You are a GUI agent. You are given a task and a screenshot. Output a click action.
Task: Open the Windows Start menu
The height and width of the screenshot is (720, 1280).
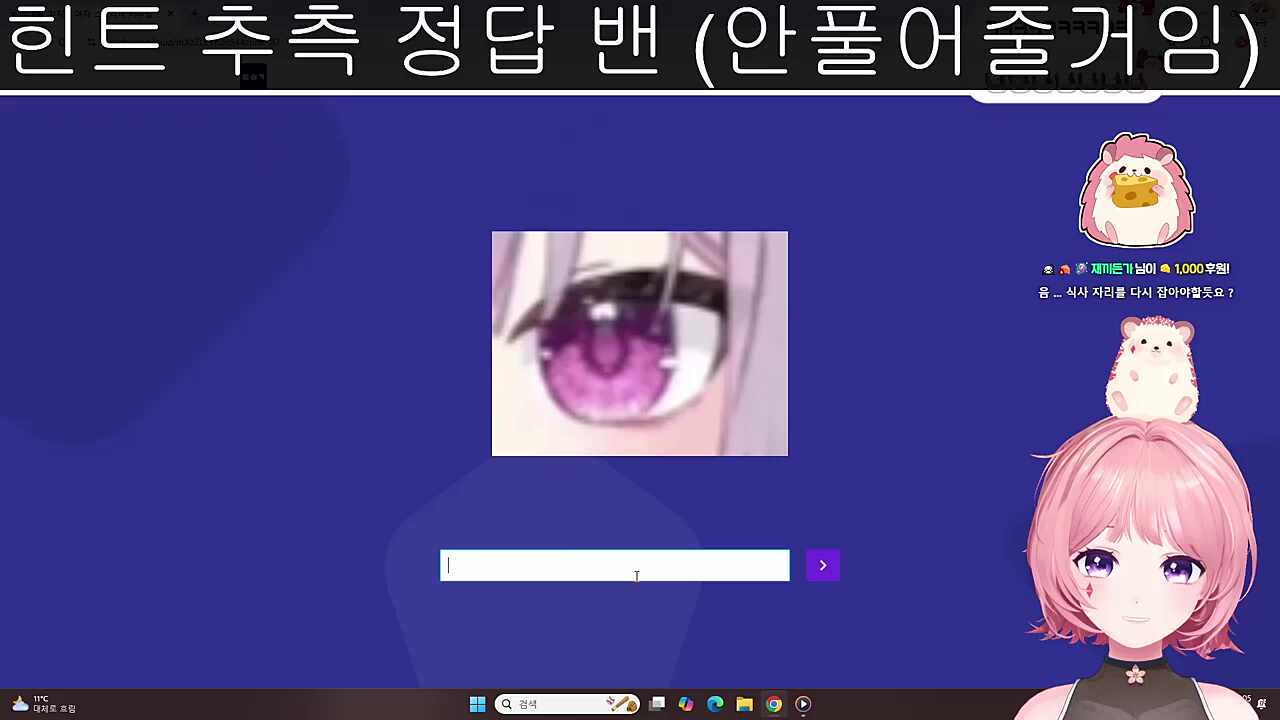coord(477,704)
